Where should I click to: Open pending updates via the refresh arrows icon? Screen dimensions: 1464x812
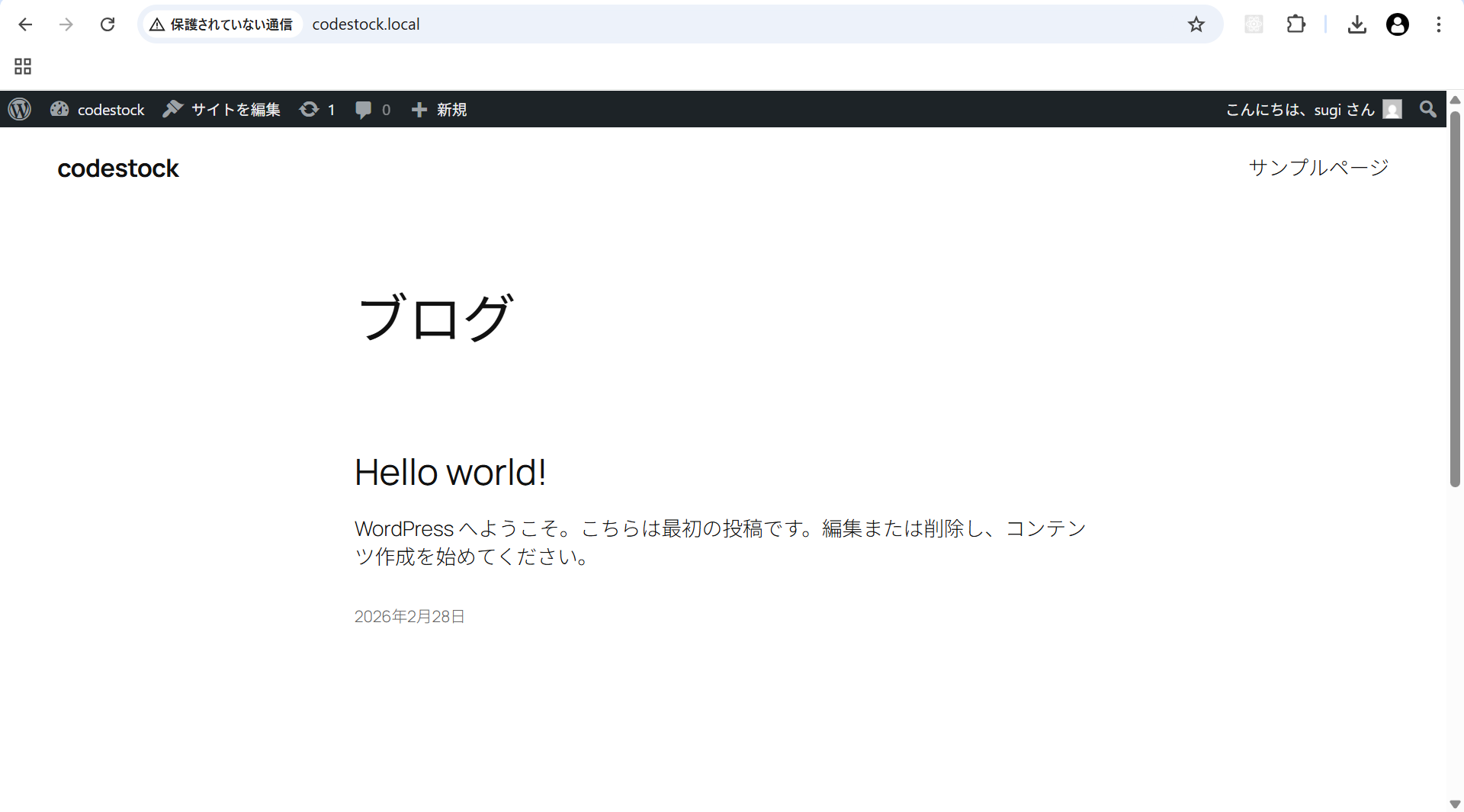point(308,109)
